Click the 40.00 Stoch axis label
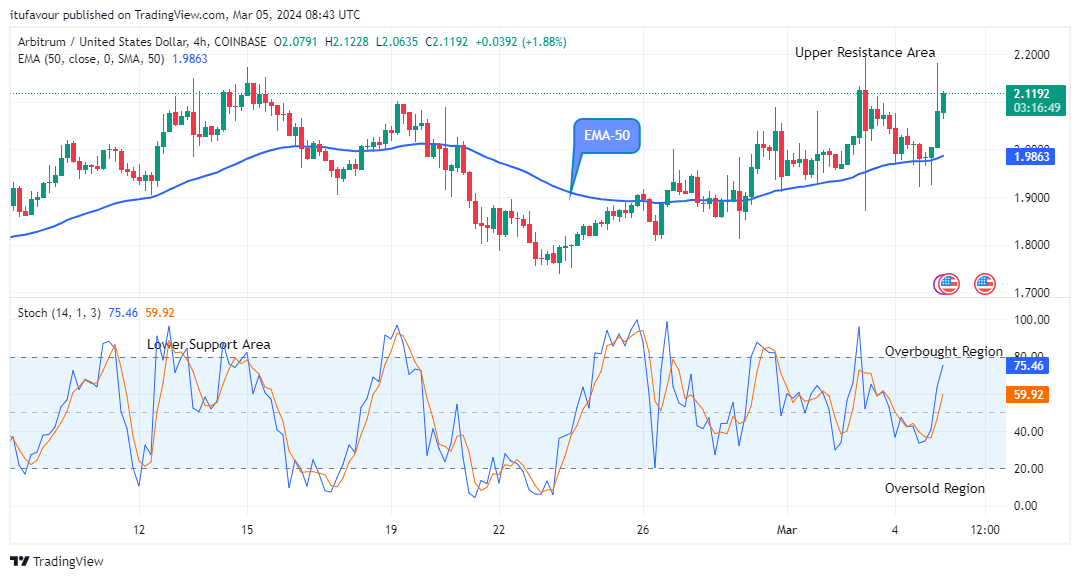 (1028, 432)
